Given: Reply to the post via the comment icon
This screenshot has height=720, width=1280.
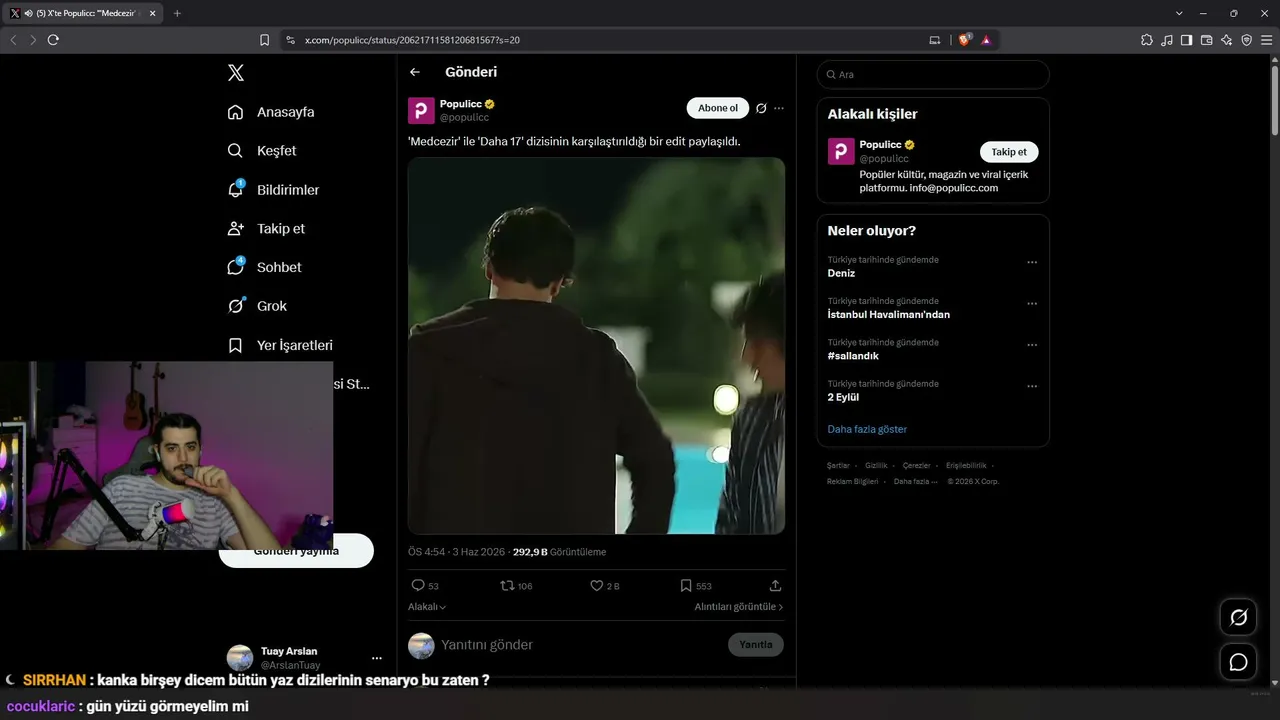Looking at the screenshot, I should click(418, 586).
